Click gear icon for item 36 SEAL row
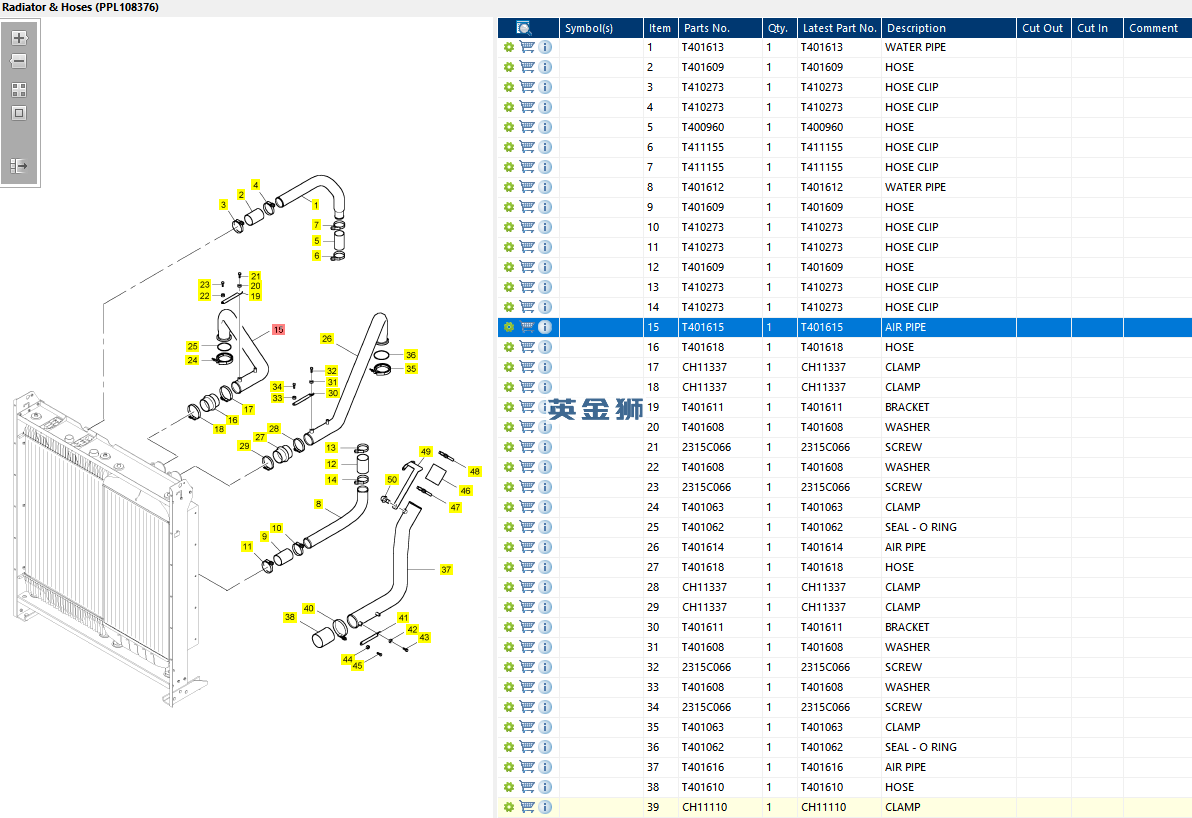 click(x=509, y=747)
